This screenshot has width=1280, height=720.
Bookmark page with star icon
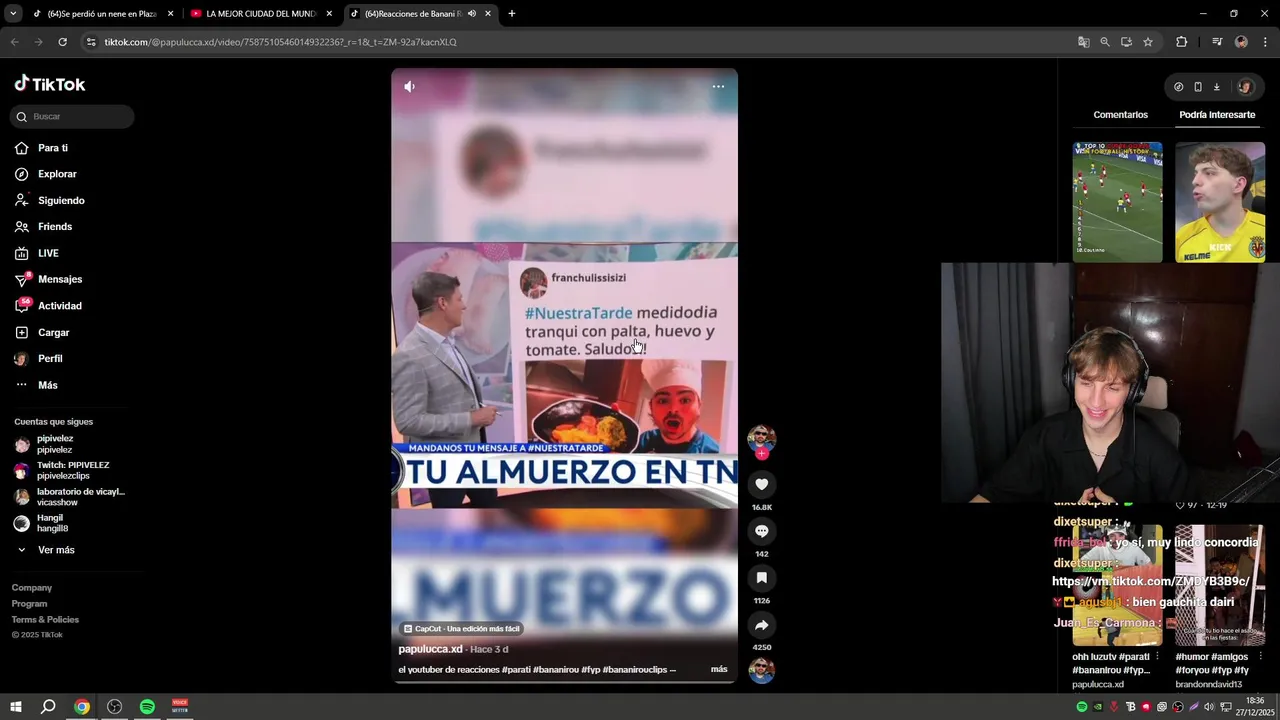1148,42
